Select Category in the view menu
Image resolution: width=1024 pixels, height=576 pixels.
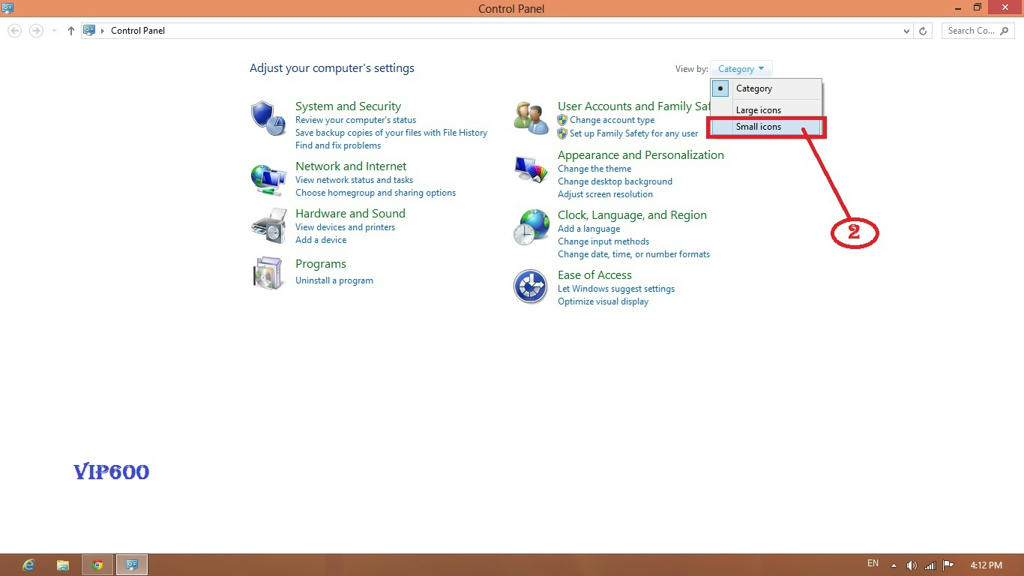click(x=766, y=88)
